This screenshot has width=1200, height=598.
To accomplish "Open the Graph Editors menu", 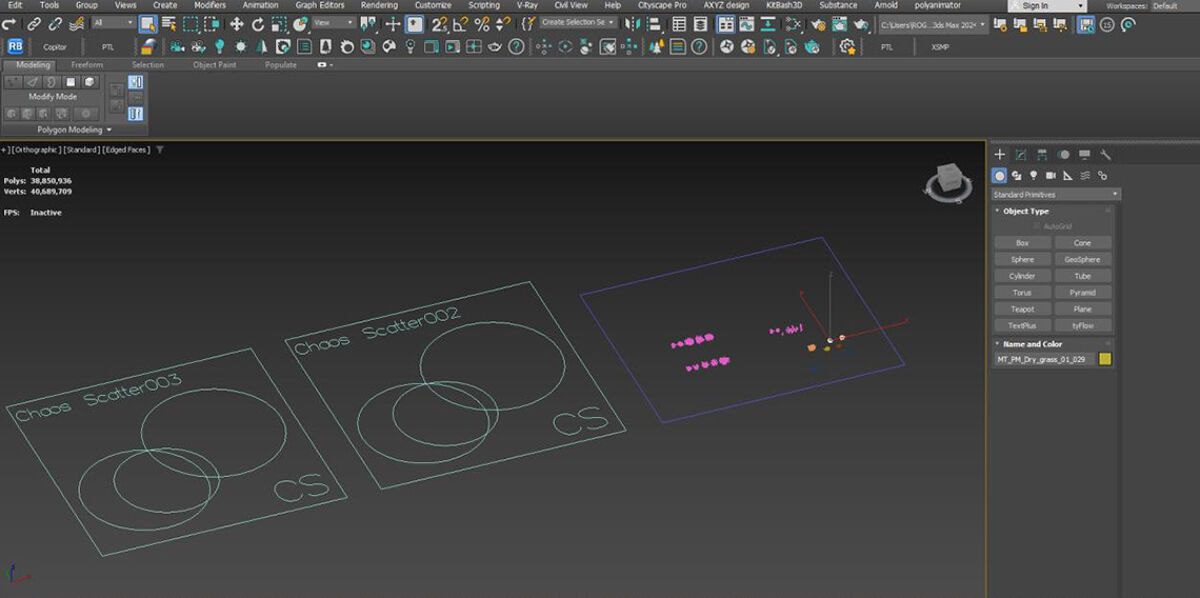I will click(x=320, y=5).
